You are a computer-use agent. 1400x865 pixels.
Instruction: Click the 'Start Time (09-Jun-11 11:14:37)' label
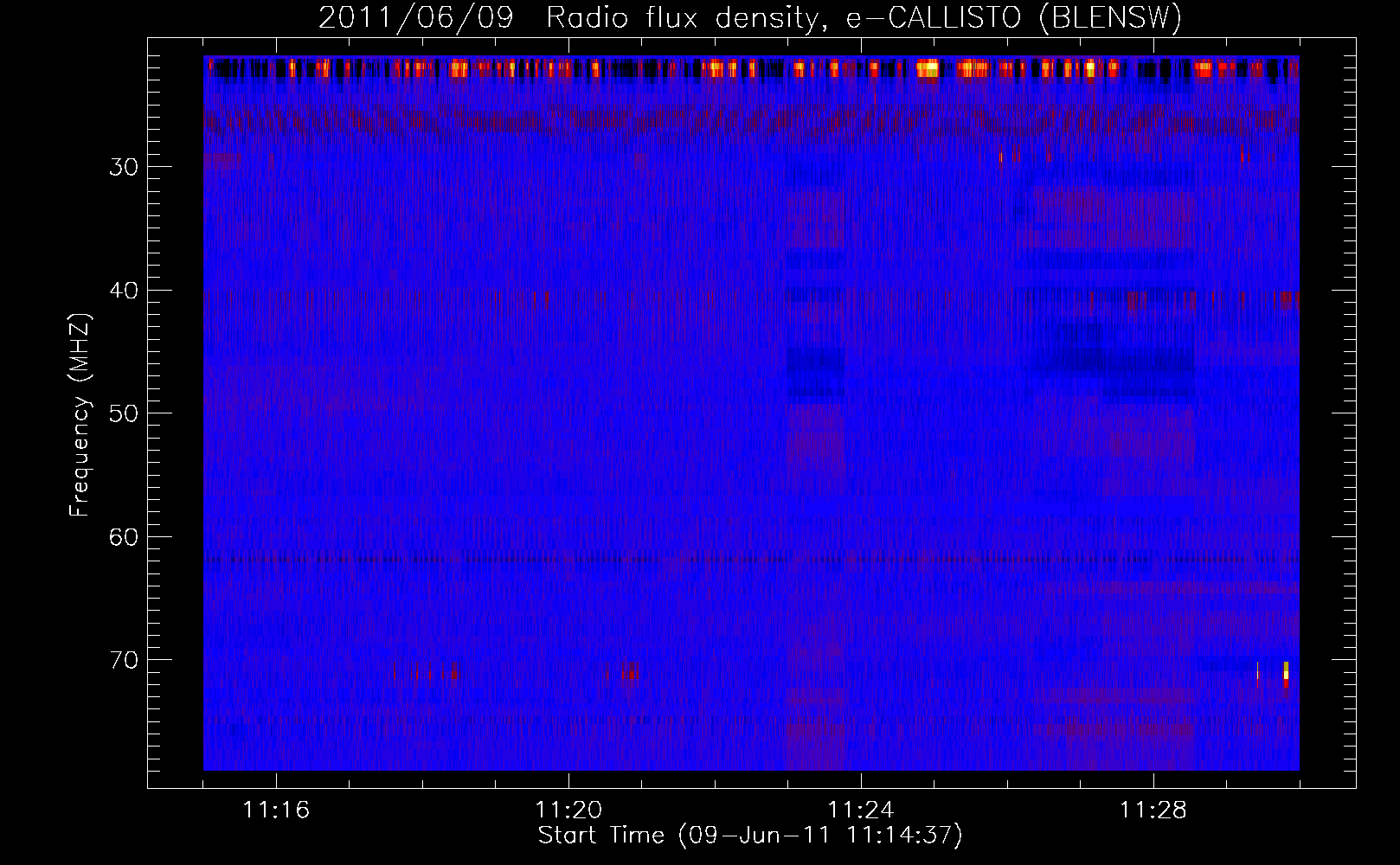tap(750, 836)
